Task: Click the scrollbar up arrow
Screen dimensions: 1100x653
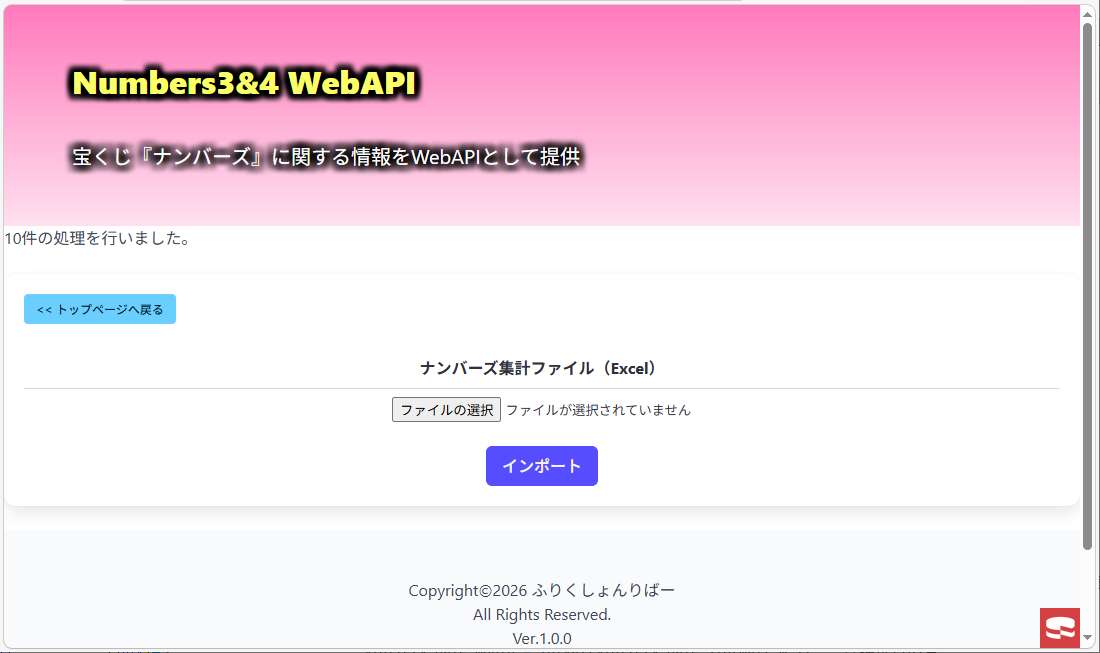Action: (x=1087, y=14)
